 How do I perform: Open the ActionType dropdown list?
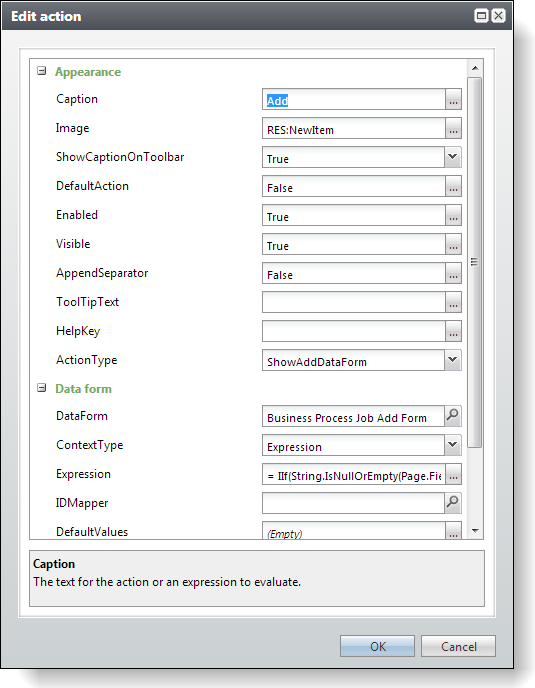point(452,360)
